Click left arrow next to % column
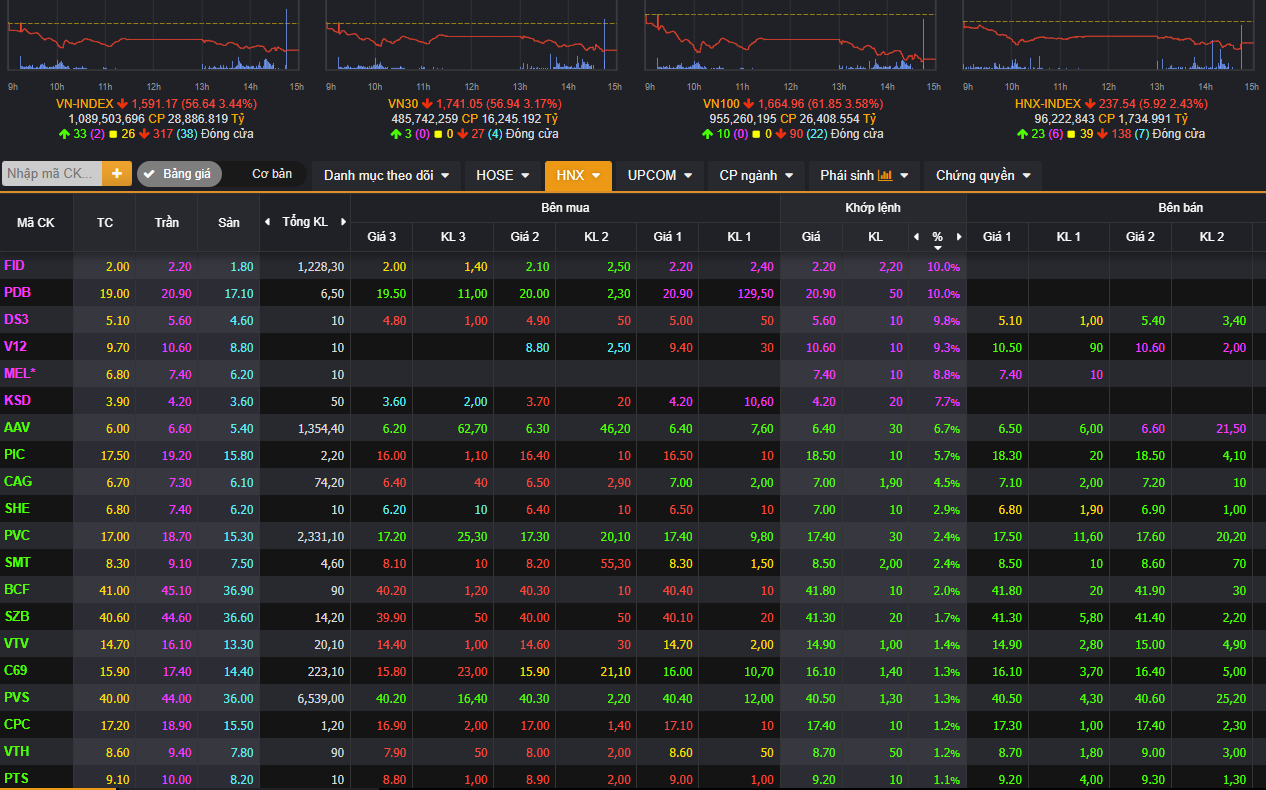The width and height of the screenshot is (1266, 790). tap(916, 237)
